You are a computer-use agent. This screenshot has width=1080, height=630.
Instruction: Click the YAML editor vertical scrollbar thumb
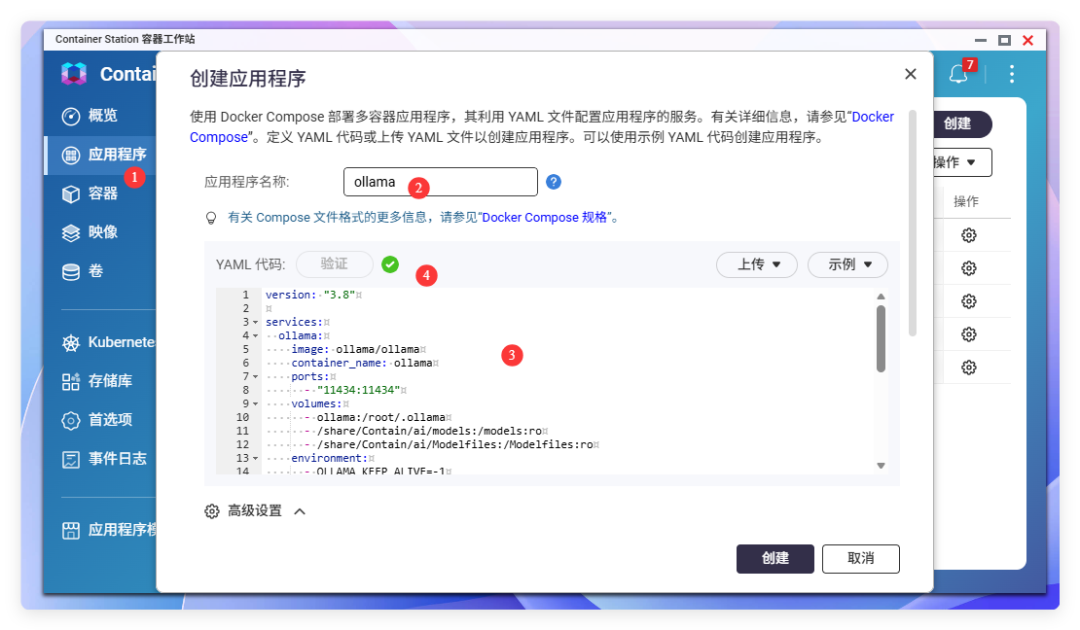[x=881, y=339]
